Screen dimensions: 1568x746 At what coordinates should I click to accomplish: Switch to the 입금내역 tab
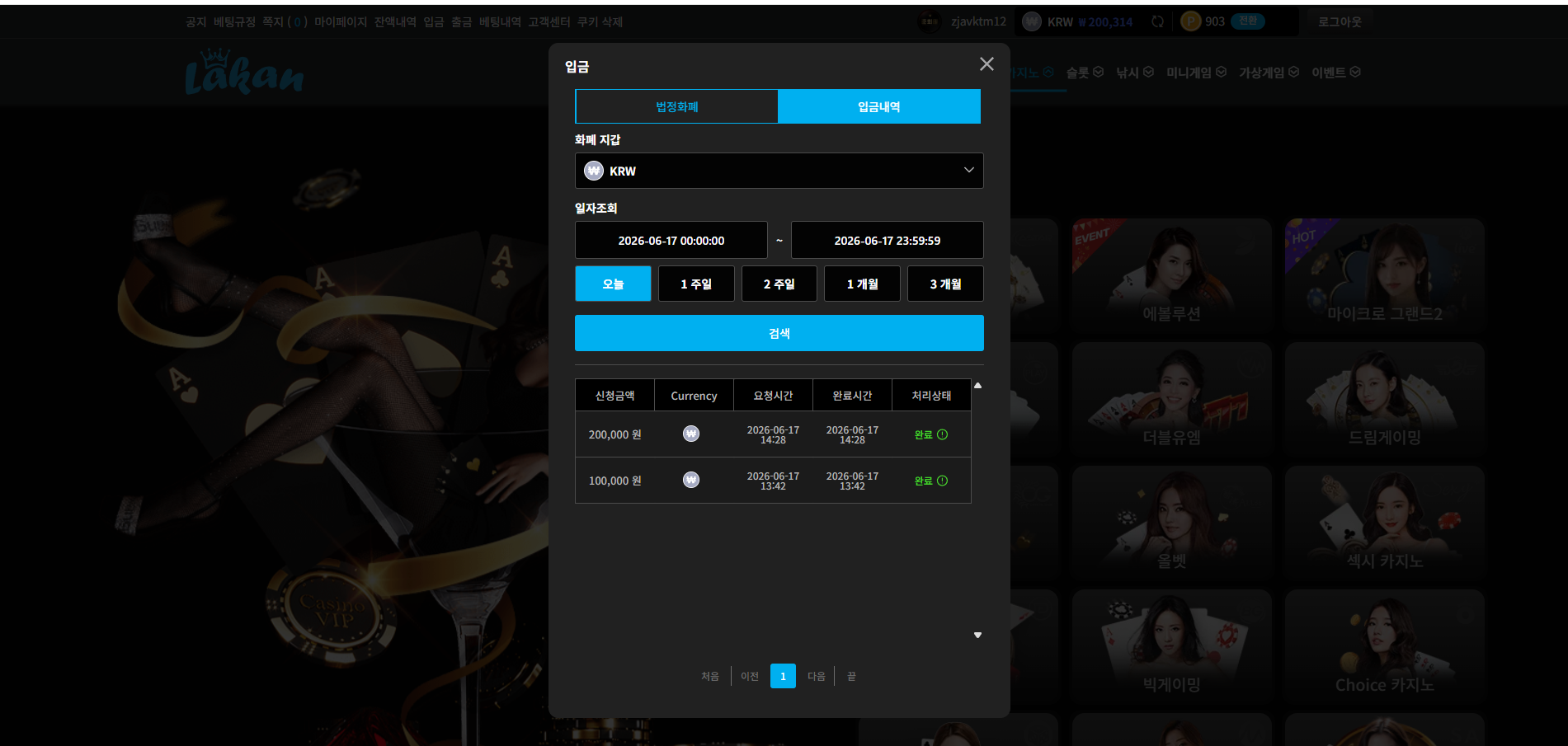click(879, 106)
